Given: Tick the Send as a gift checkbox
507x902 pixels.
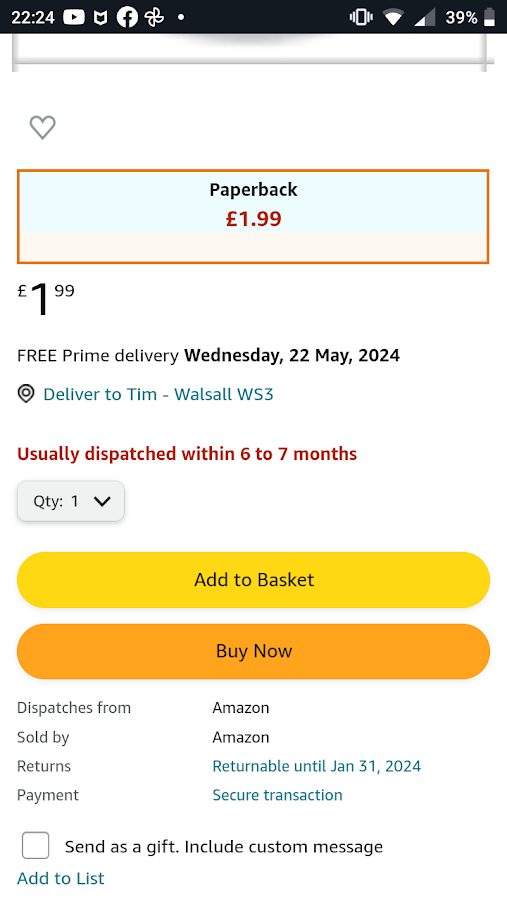Looking at the screenshot, I should pos(36,846).
